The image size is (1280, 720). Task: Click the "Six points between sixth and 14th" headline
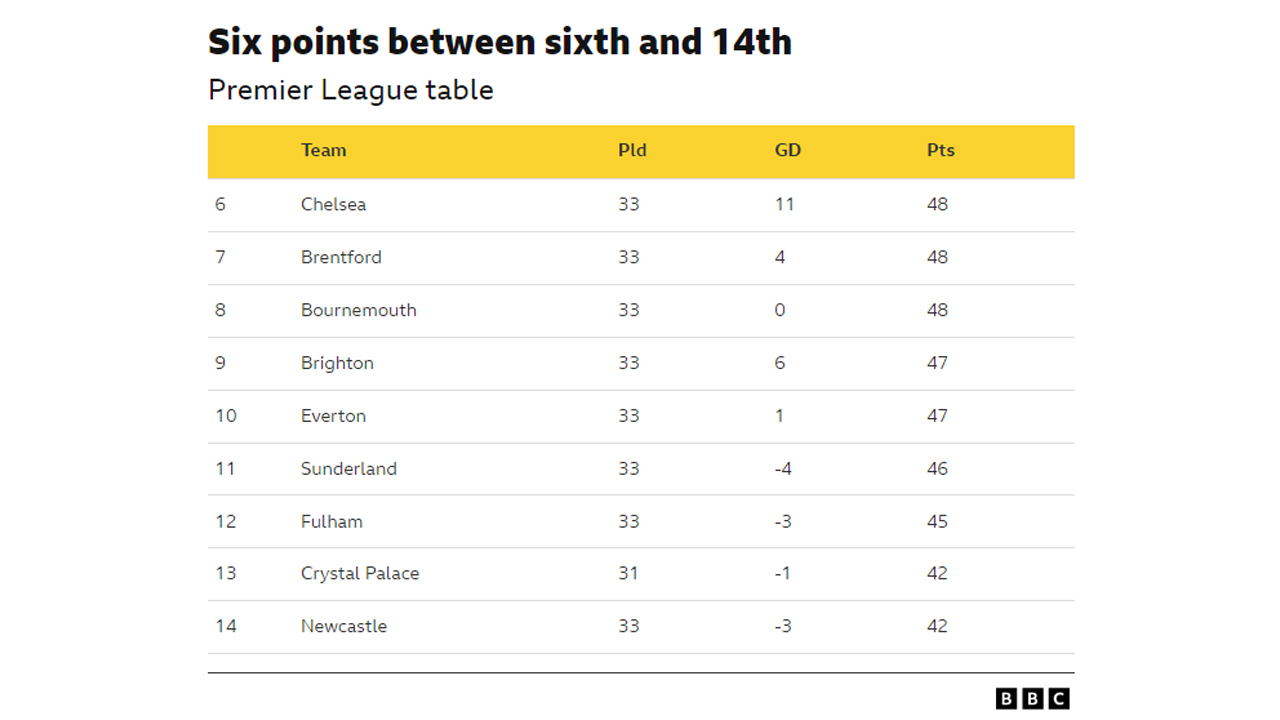pos(499,42)
